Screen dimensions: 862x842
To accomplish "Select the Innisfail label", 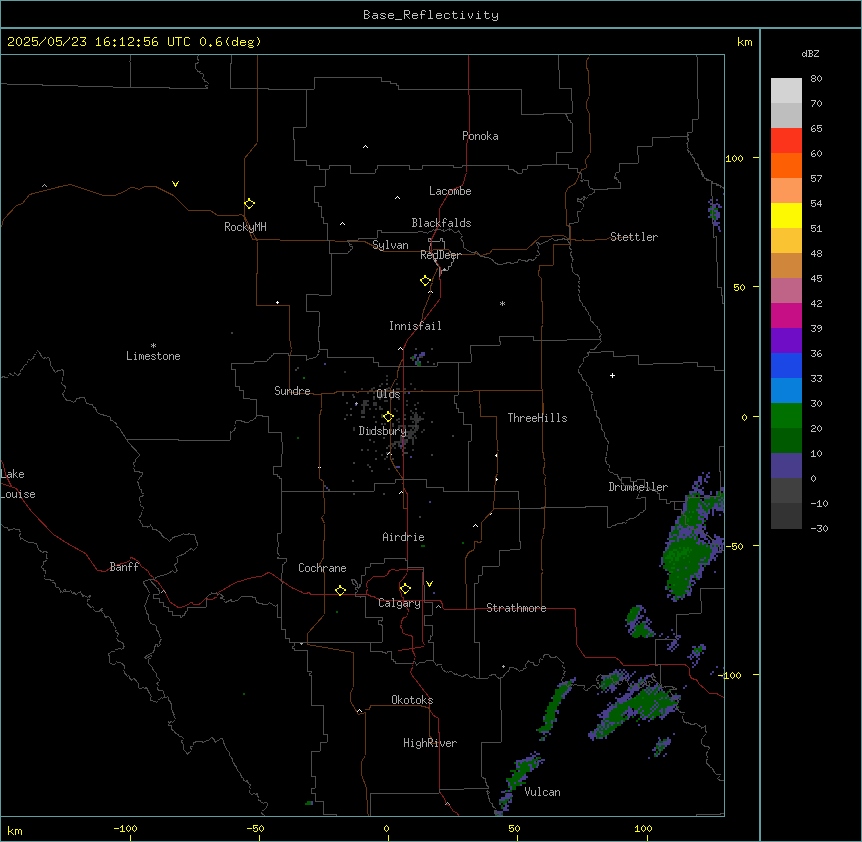I will click(415, 326).
